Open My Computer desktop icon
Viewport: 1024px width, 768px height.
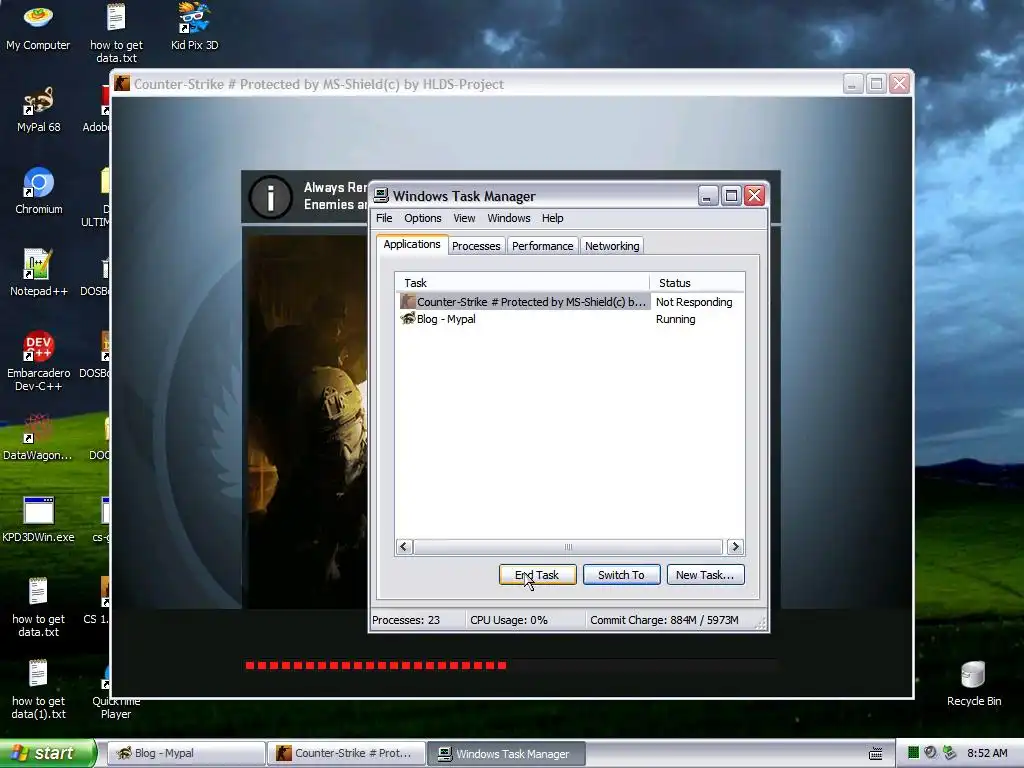point(38,27)
